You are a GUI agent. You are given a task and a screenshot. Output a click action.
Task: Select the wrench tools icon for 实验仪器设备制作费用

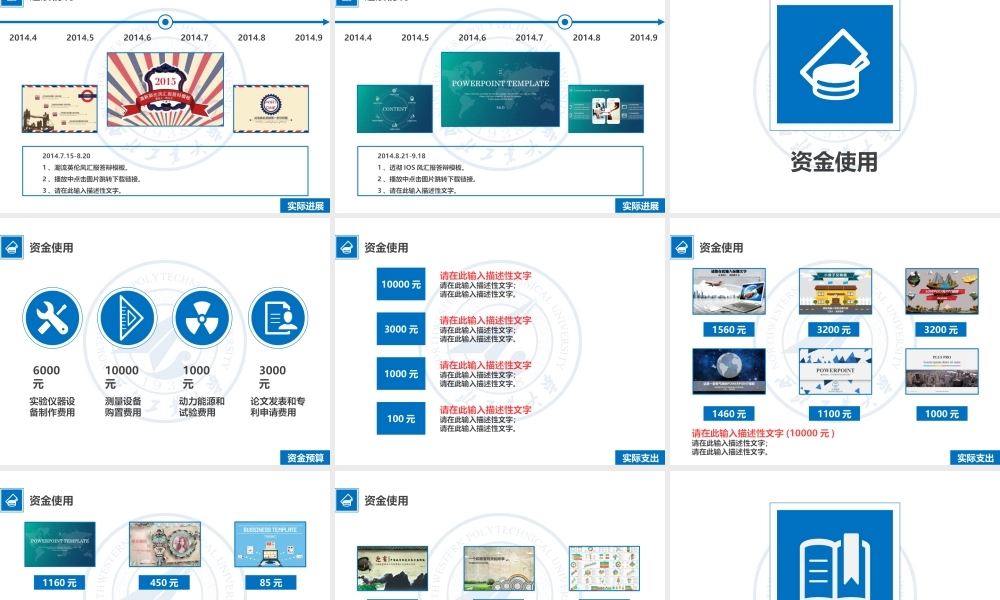(52, 317)
